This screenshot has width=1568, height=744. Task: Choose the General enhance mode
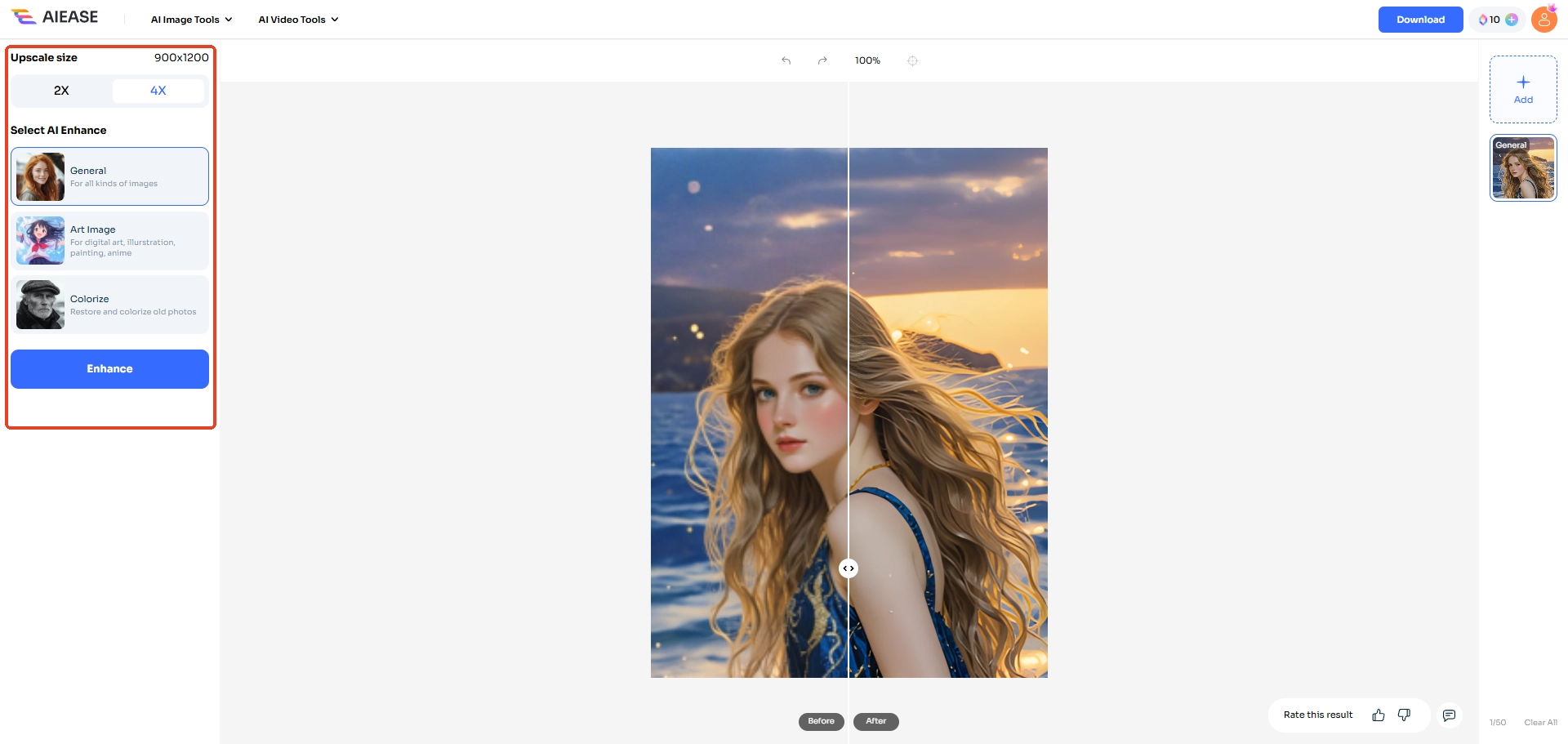109,176
